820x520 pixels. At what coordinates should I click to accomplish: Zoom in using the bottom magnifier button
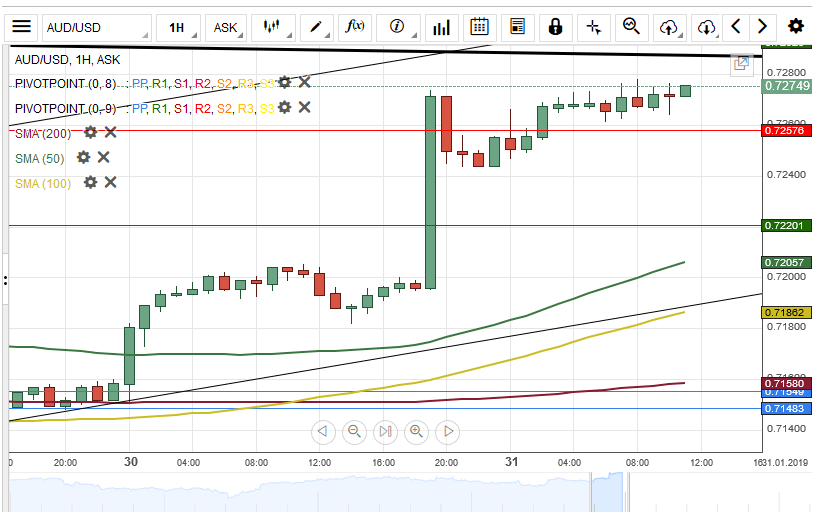point(417,432)
